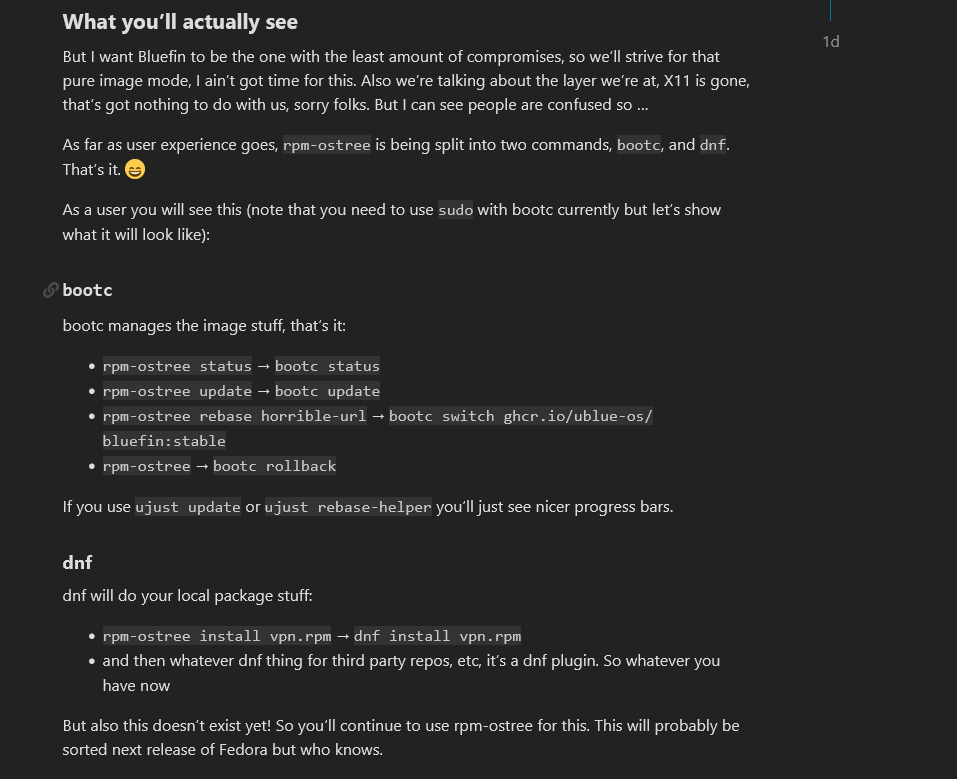Click the anchor link icon beside bootc heading
957x779 pixels.
(51, 291)
